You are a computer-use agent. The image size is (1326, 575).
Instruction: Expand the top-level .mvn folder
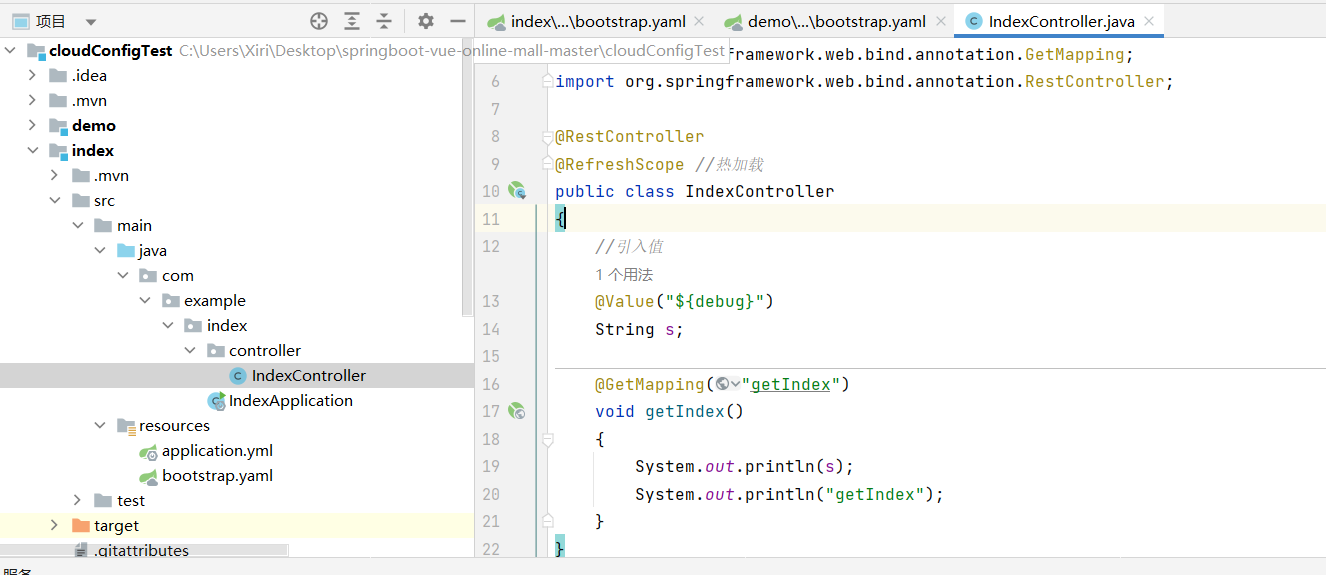32,100
